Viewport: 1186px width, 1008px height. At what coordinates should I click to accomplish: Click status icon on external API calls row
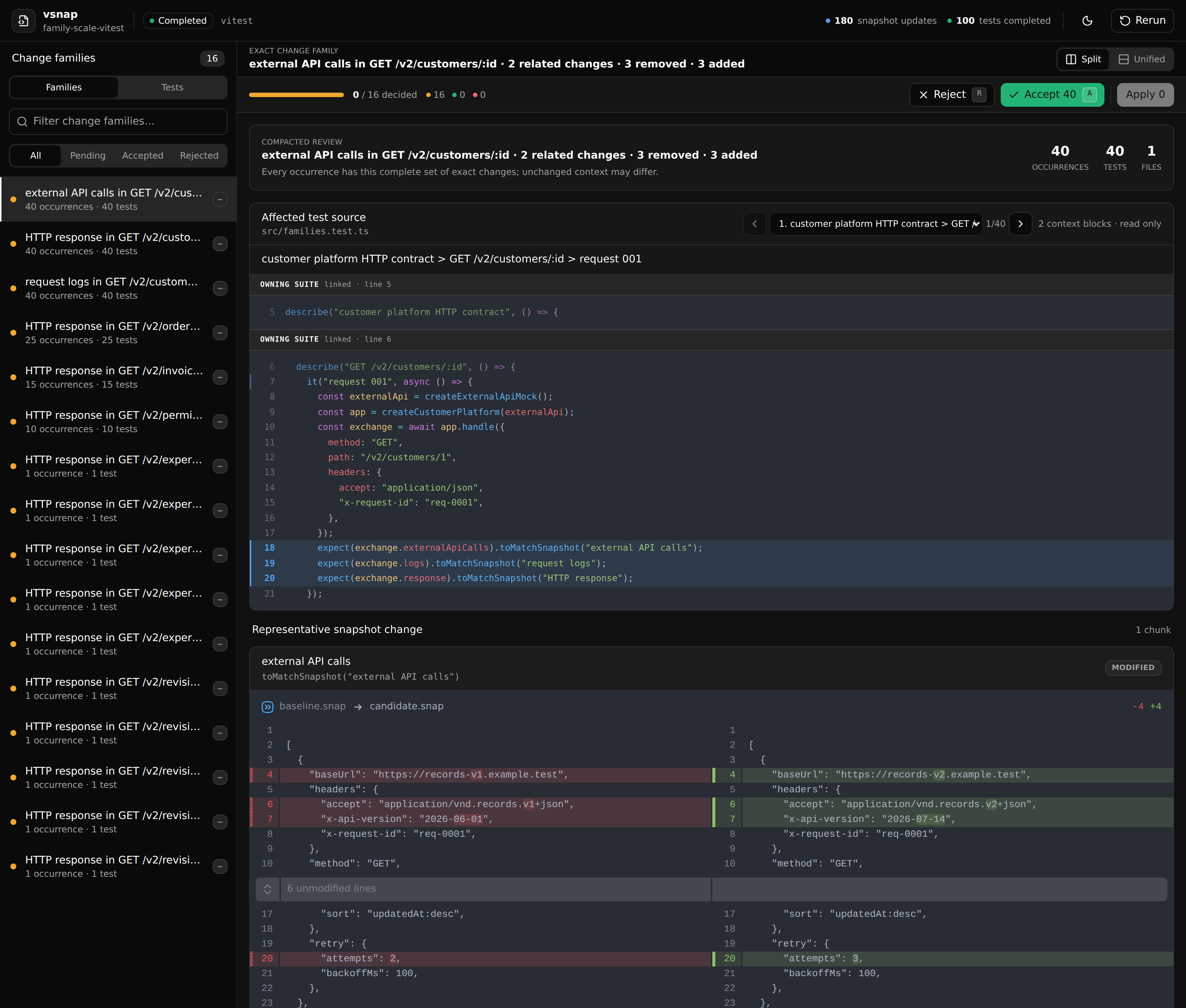(x=220, y=199)
